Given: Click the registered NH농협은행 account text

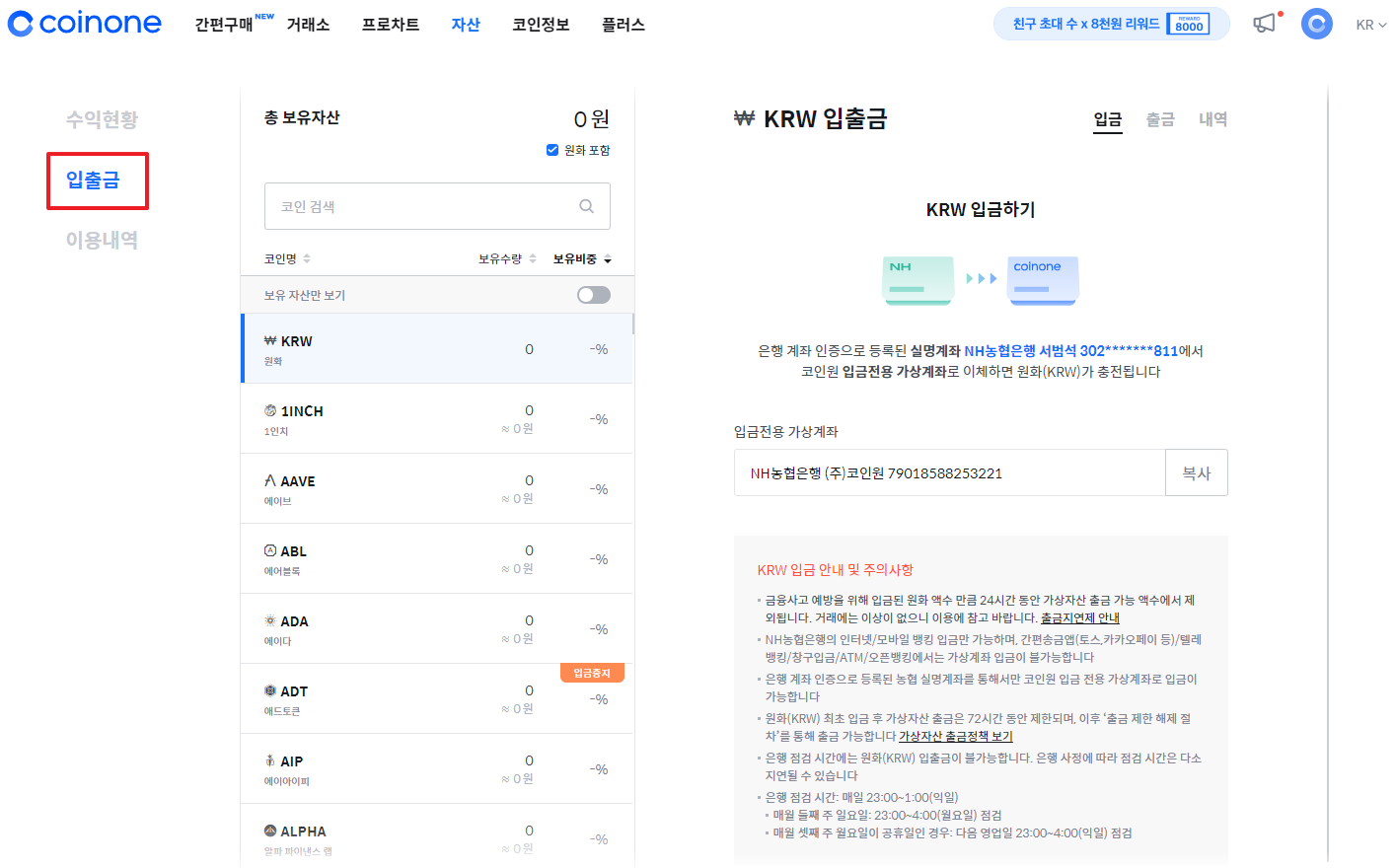Looking at the screenshot, I should (x=1070, y=350).
